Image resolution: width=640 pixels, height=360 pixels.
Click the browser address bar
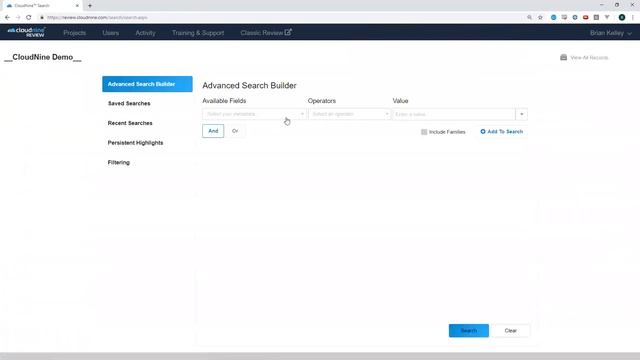click(x=282, y=18)
